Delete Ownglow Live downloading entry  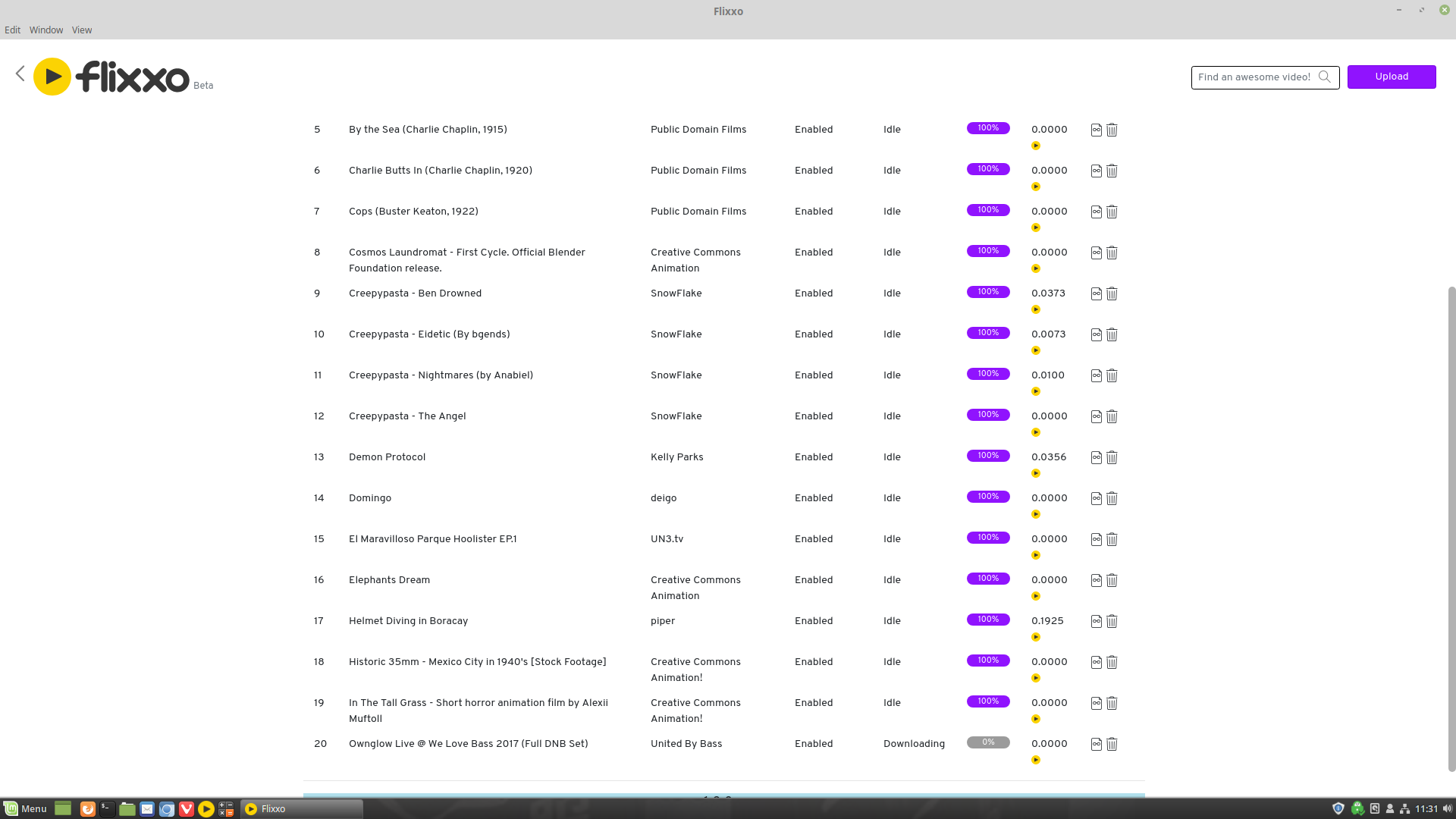[1112, 744]
